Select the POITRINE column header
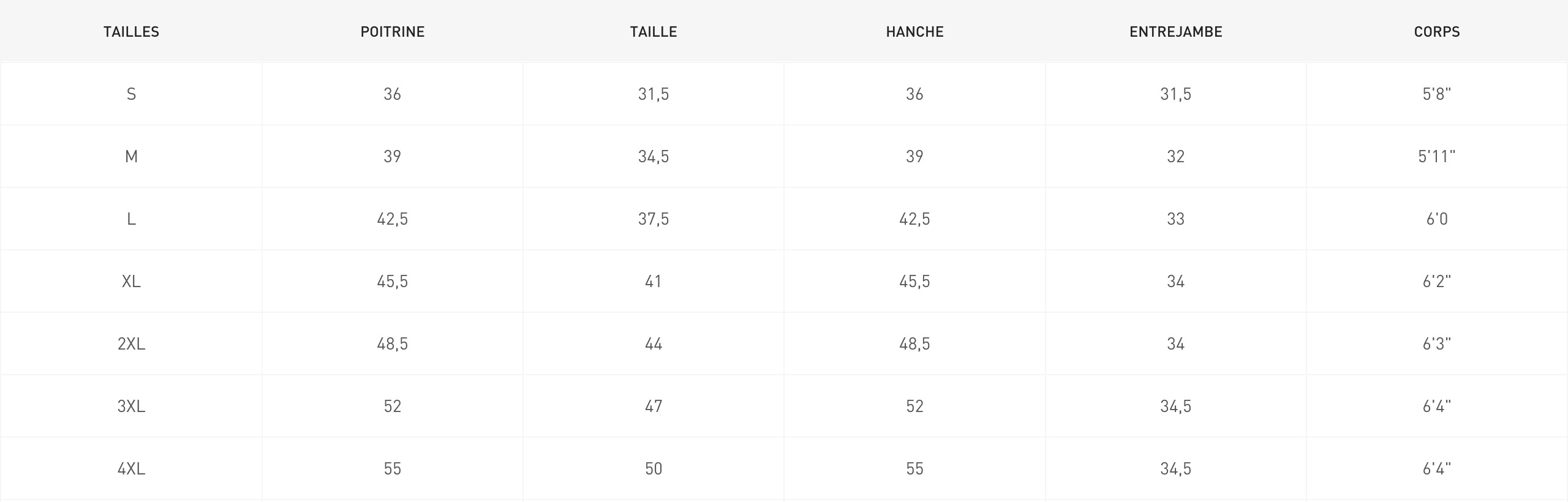The height and width of the screenshot is (502, 1568). (x=393, y=32)
